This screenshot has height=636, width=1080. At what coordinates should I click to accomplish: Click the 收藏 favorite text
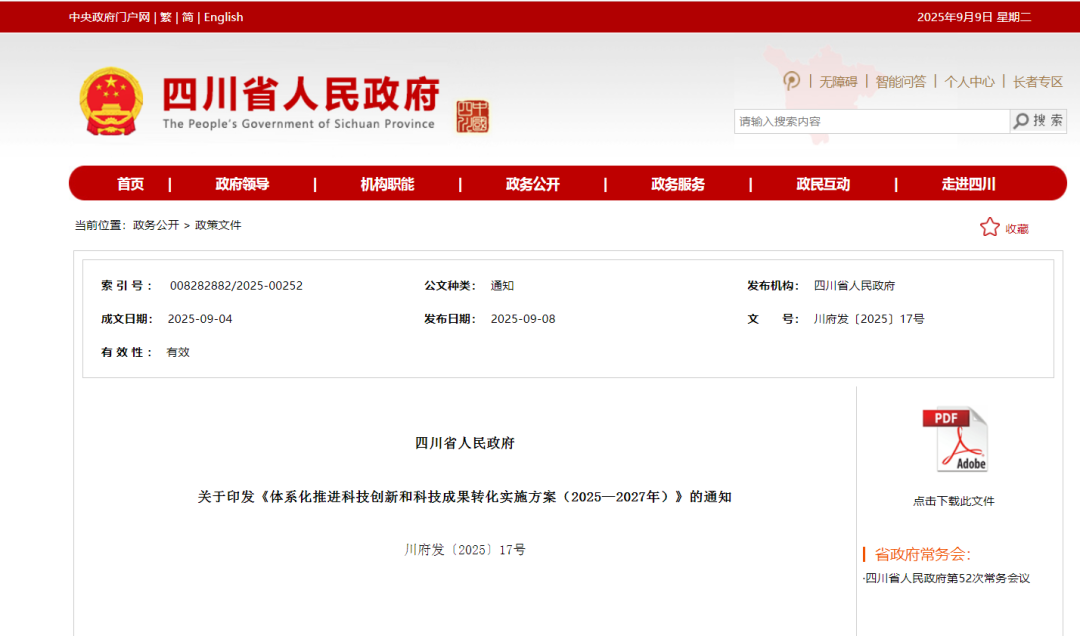coord(1017,229)
